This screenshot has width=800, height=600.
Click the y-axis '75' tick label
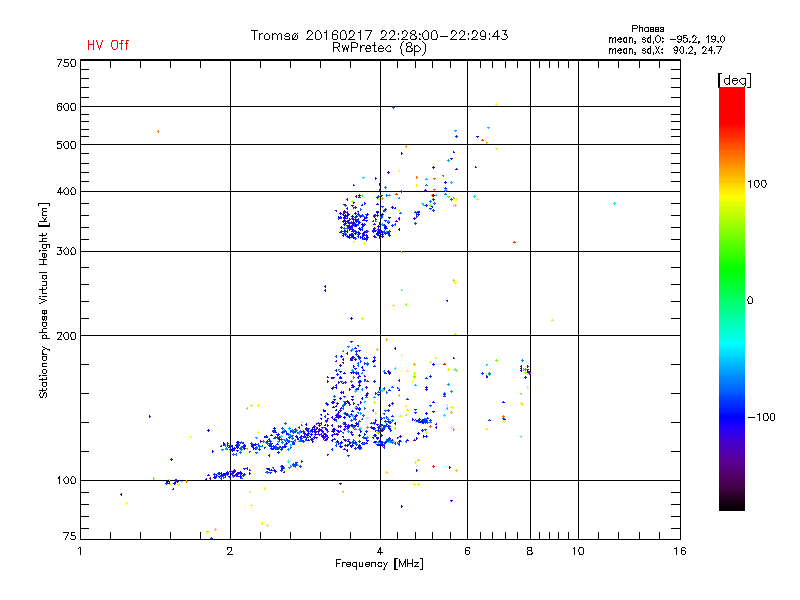(70, 536)
